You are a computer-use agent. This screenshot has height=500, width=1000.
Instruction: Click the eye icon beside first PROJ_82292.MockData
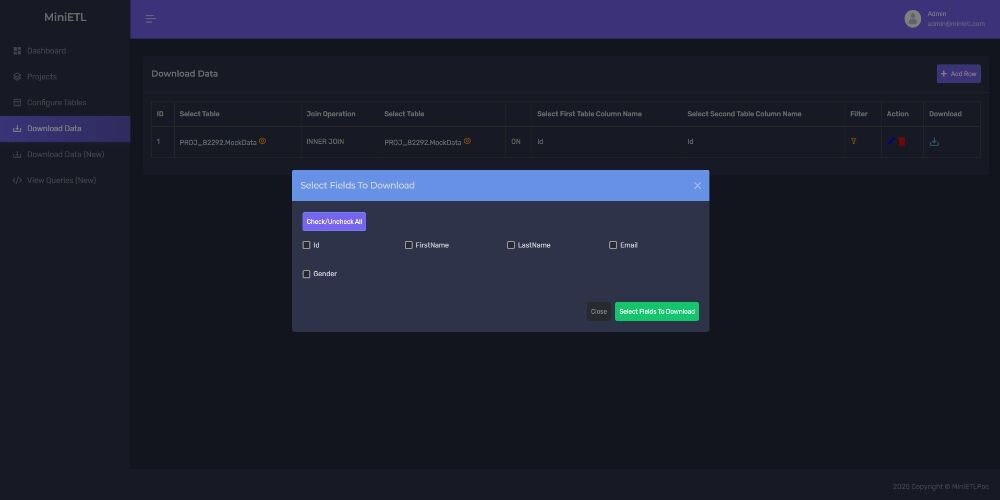coord(263,141)
